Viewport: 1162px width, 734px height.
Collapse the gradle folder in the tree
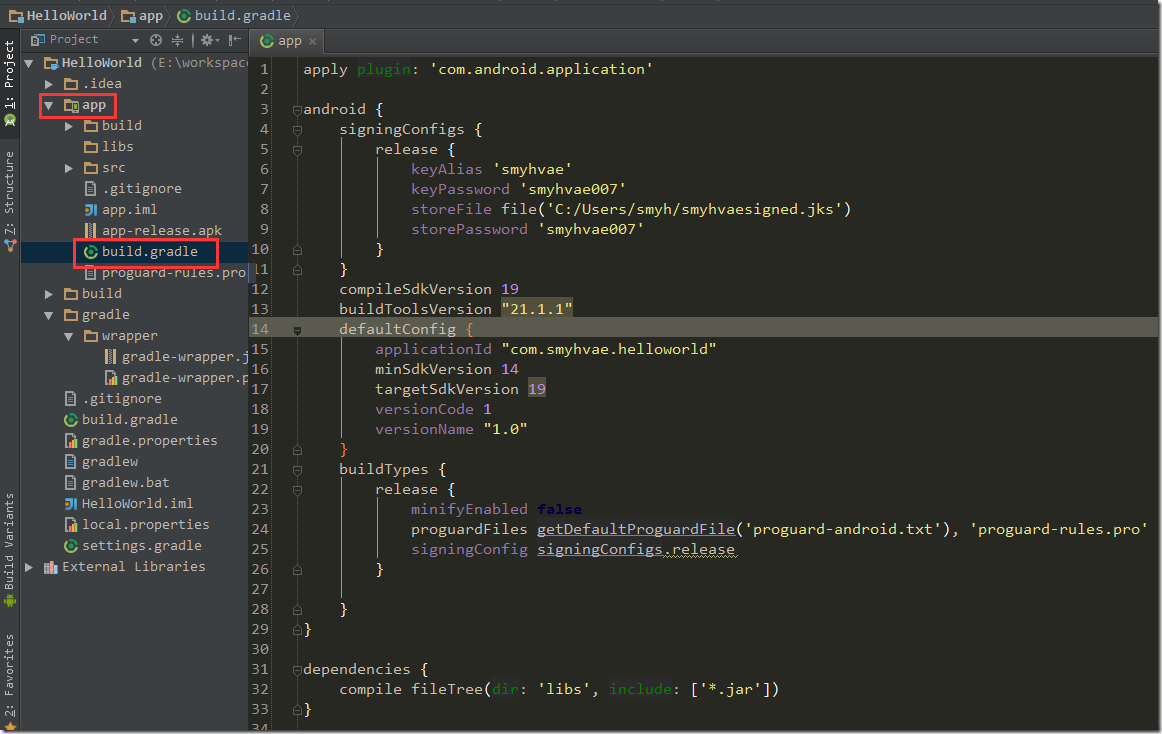click(49, 315)
